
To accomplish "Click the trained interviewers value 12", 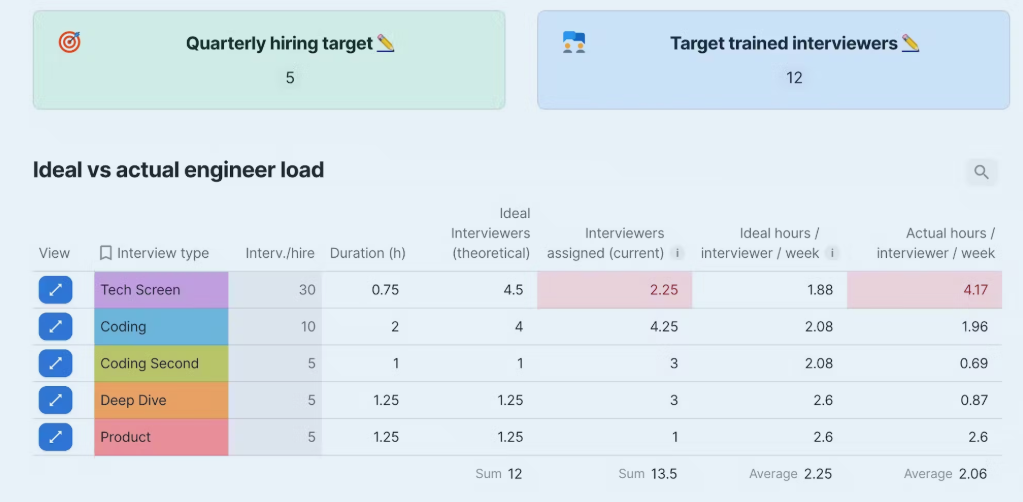I will tap(794, 77).
